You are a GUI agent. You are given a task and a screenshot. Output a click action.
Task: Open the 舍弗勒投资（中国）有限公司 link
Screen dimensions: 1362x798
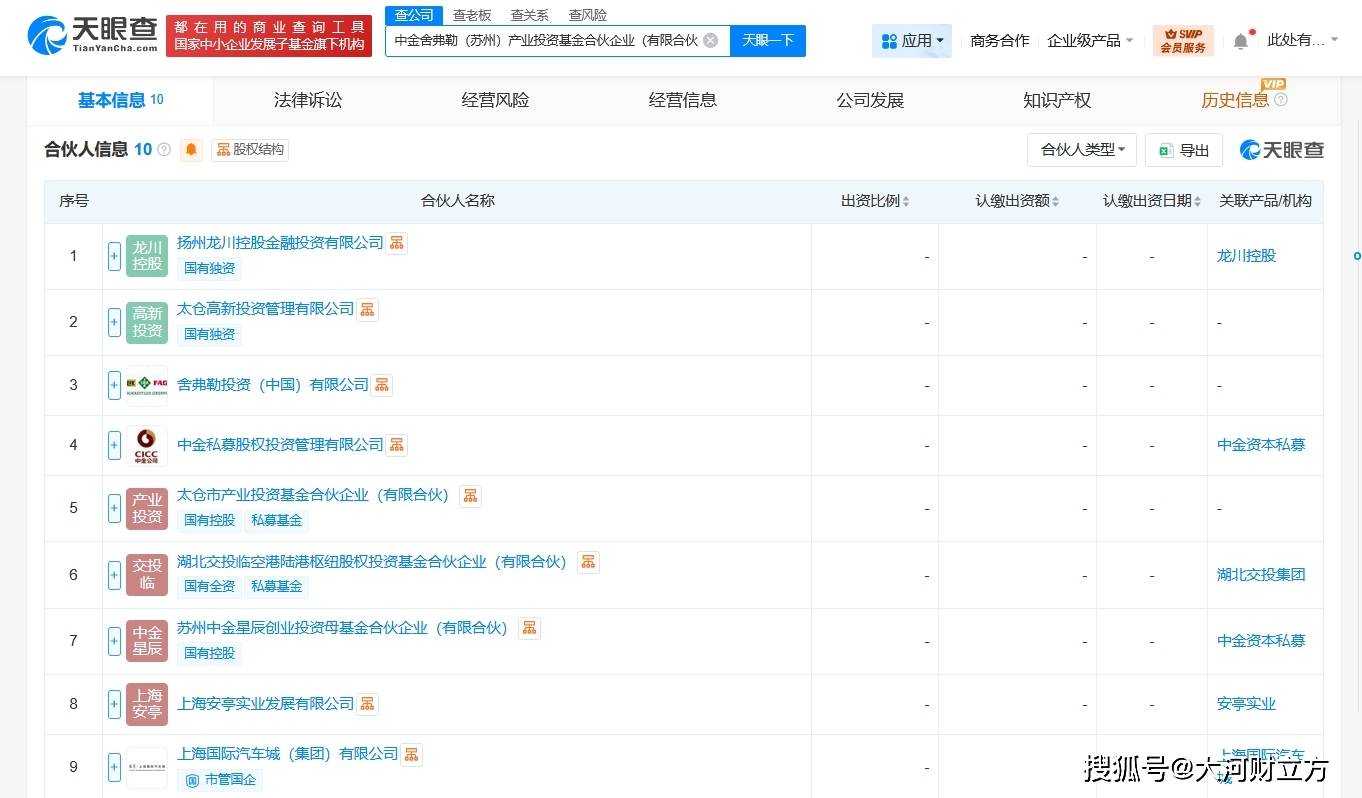(272, 385)
